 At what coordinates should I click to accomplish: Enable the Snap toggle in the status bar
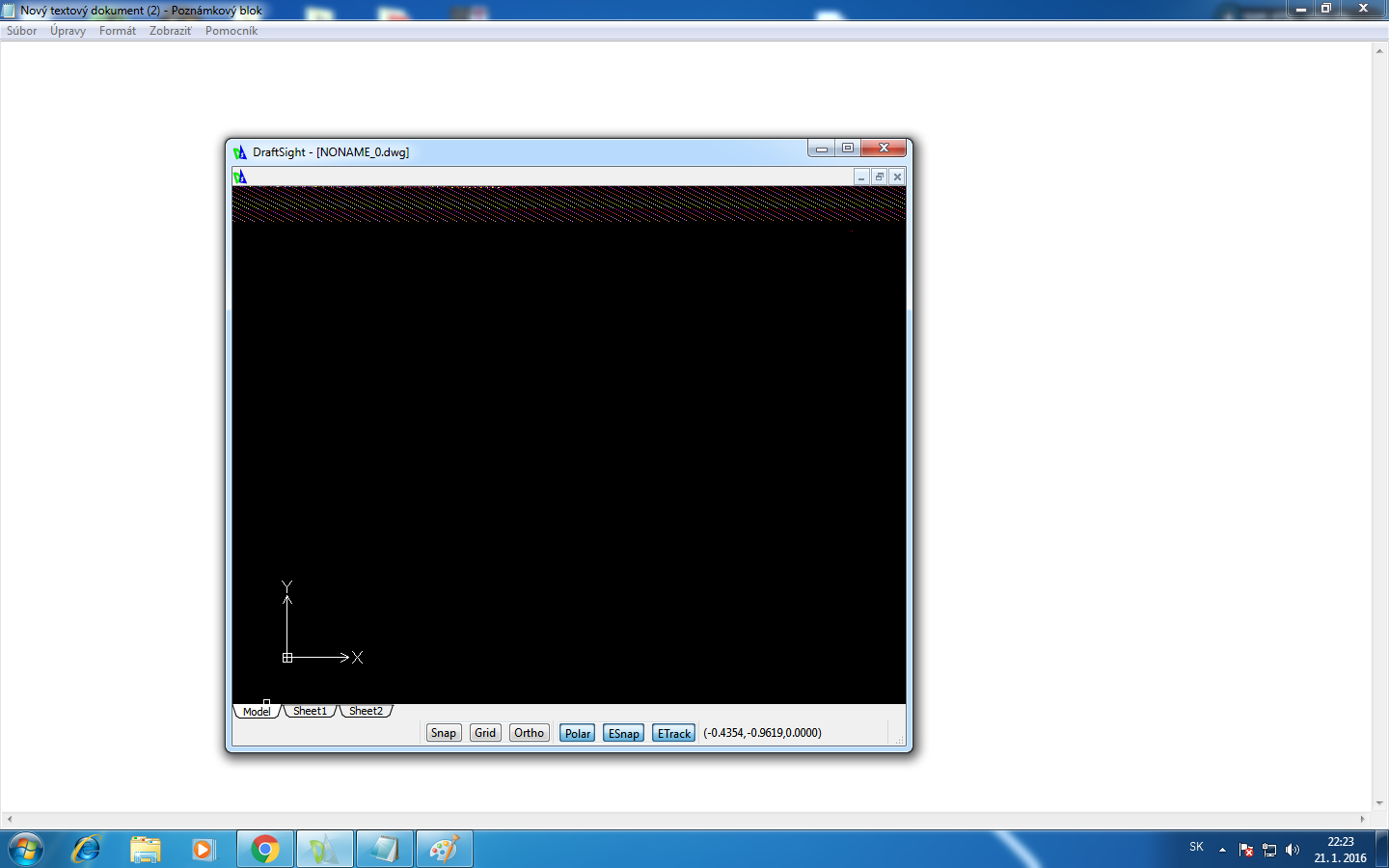444,733
